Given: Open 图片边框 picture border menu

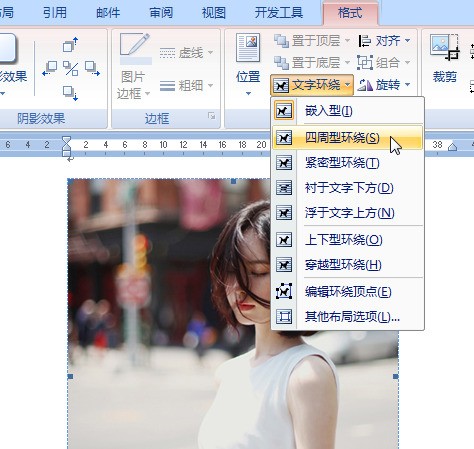Looking at the screenshot, I should pos(134,66).
